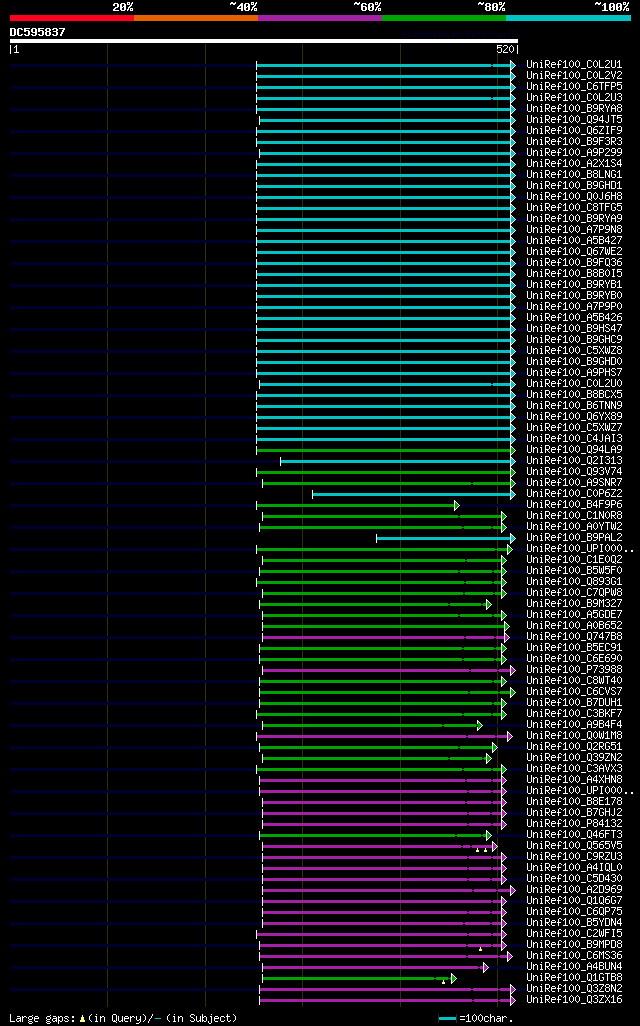Click the orange ~40% identity legend segment
Viewport: 640px width, 1026px height.
click(196, 18)
